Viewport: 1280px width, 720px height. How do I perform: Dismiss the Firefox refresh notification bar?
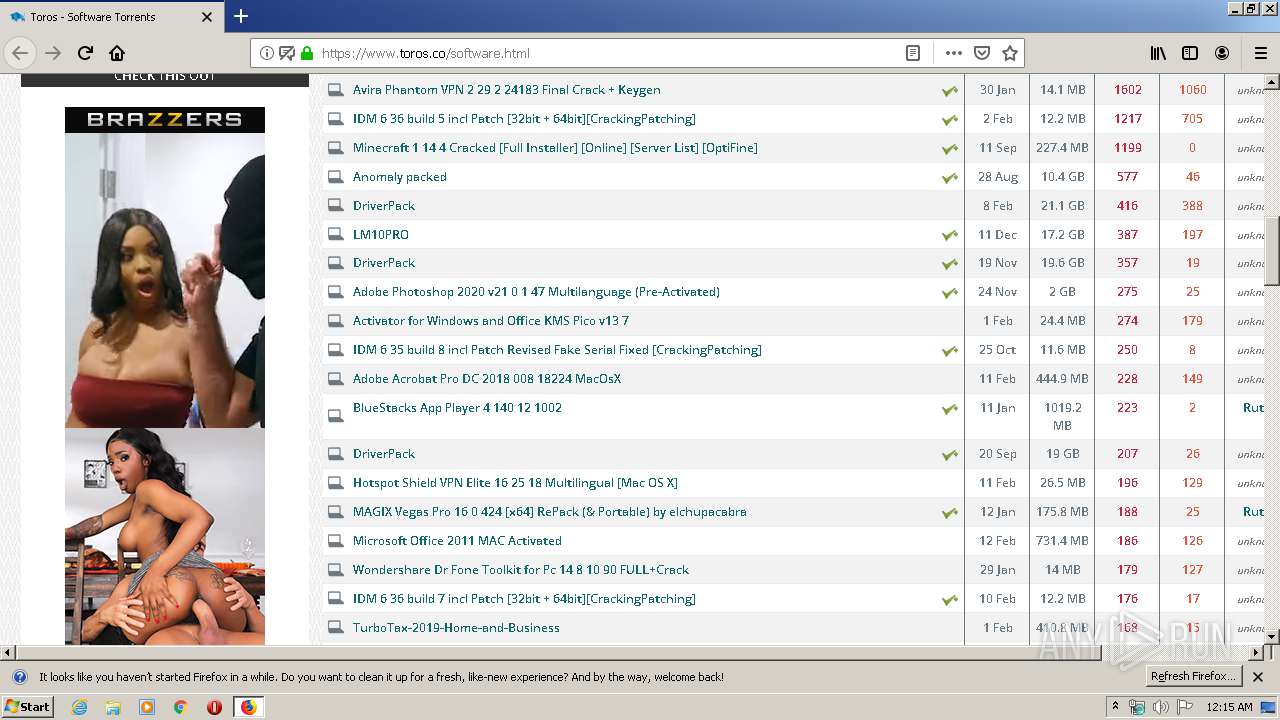coord(1258,677)
